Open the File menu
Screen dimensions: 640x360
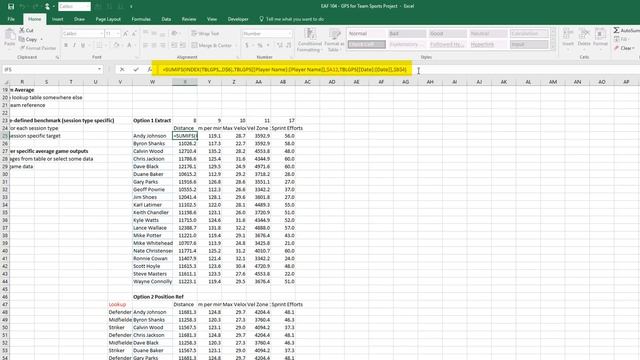pos(11,19)
